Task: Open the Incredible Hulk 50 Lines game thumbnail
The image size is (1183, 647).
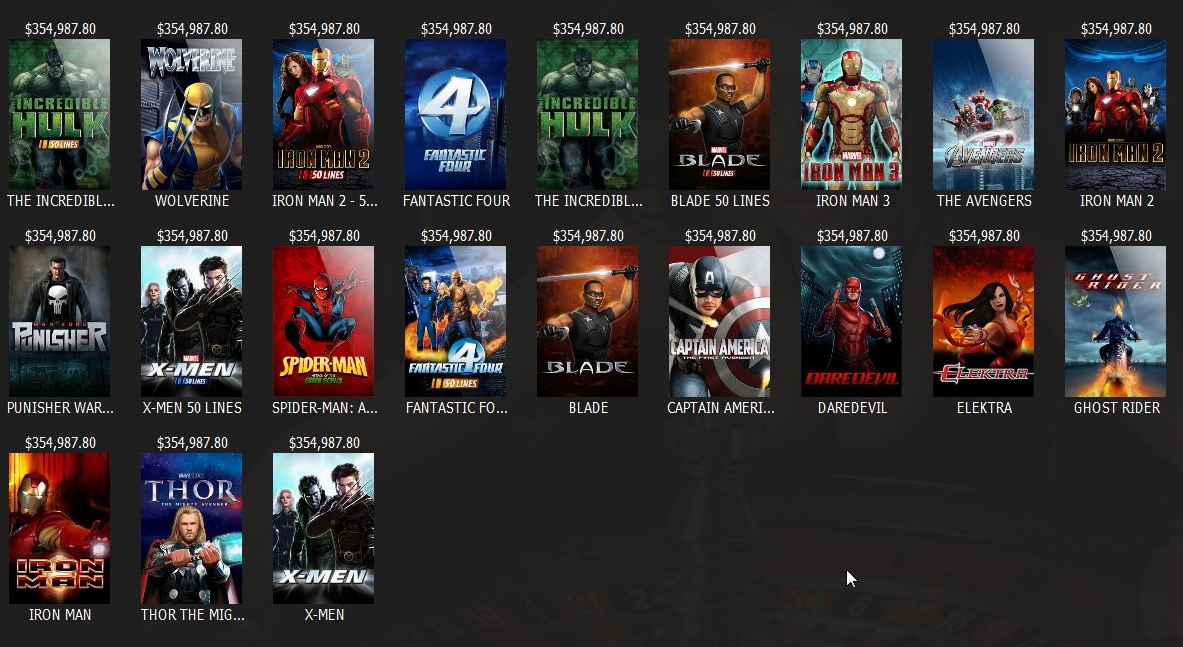Action: tap(60, 115)
